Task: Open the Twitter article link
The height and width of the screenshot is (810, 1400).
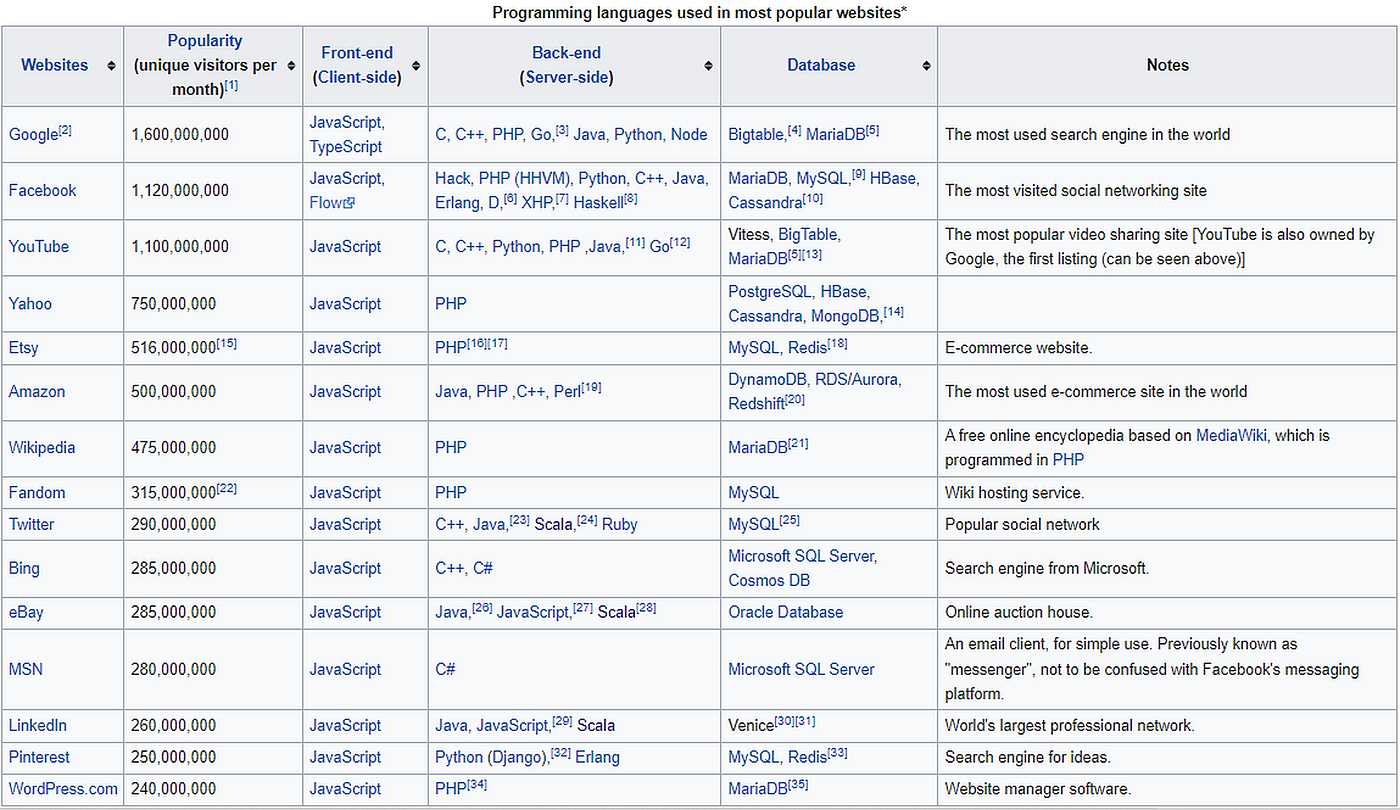Action: coord(32,525)
